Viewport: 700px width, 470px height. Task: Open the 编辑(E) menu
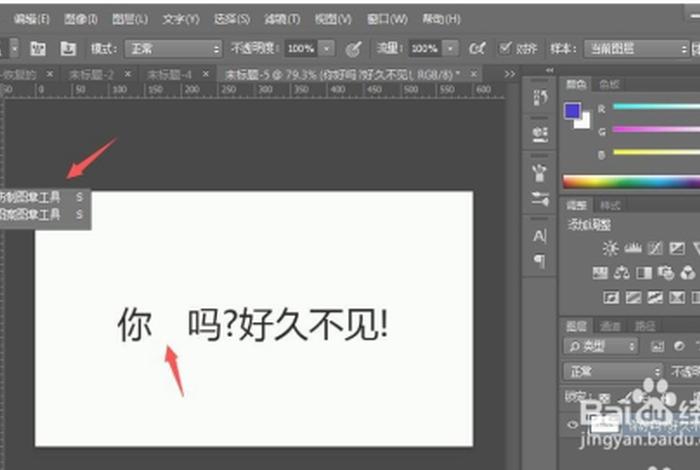(x=31, y=19)
